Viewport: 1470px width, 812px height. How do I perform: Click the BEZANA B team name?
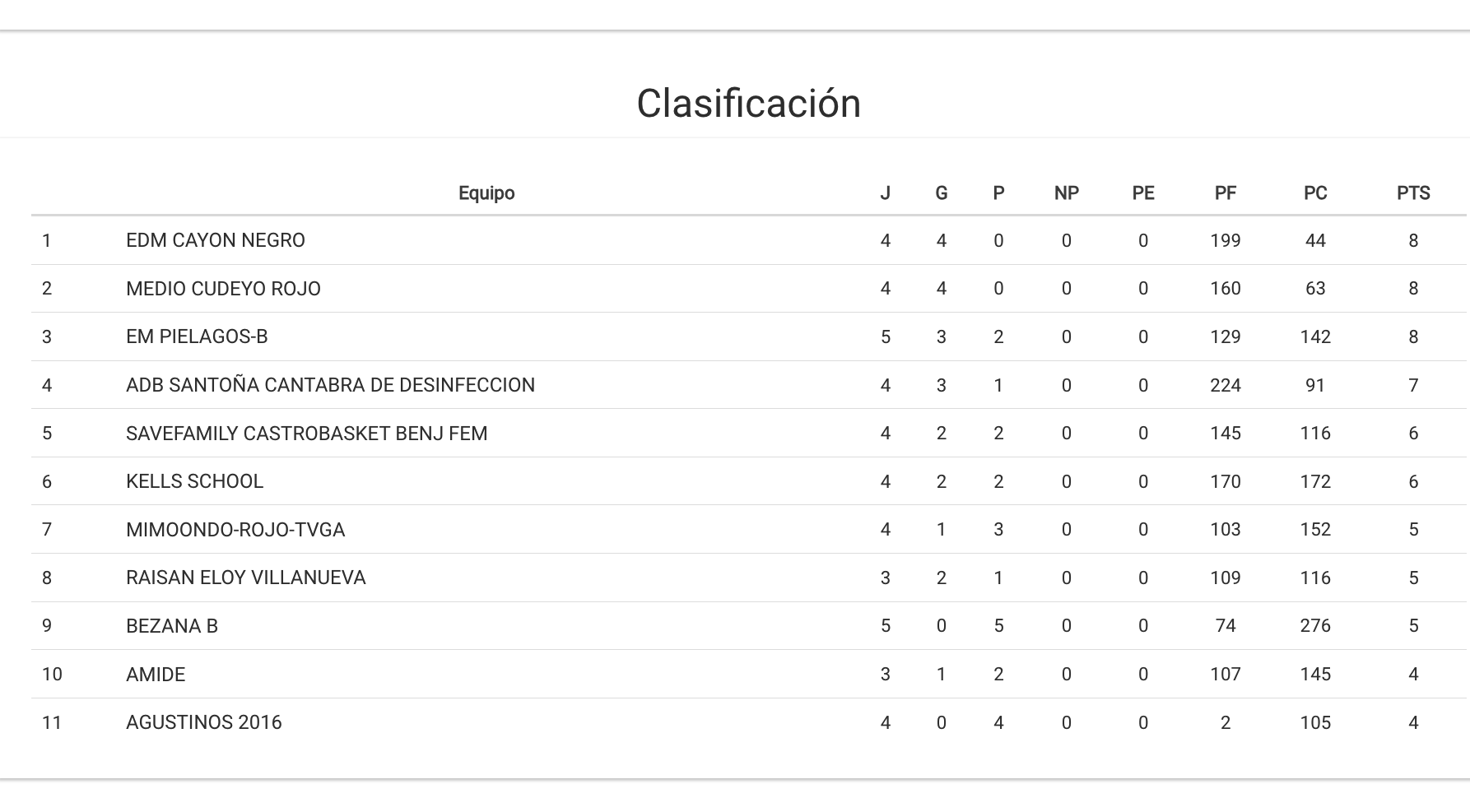pos(172,626)
